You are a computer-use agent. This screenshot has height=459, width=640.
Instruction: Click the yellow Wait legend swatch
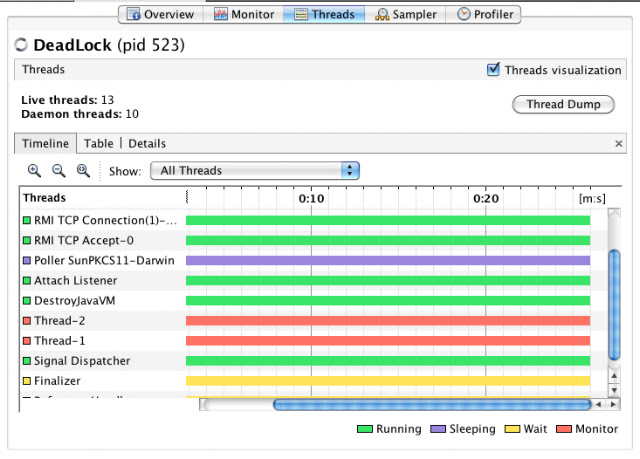click(512, 429)
